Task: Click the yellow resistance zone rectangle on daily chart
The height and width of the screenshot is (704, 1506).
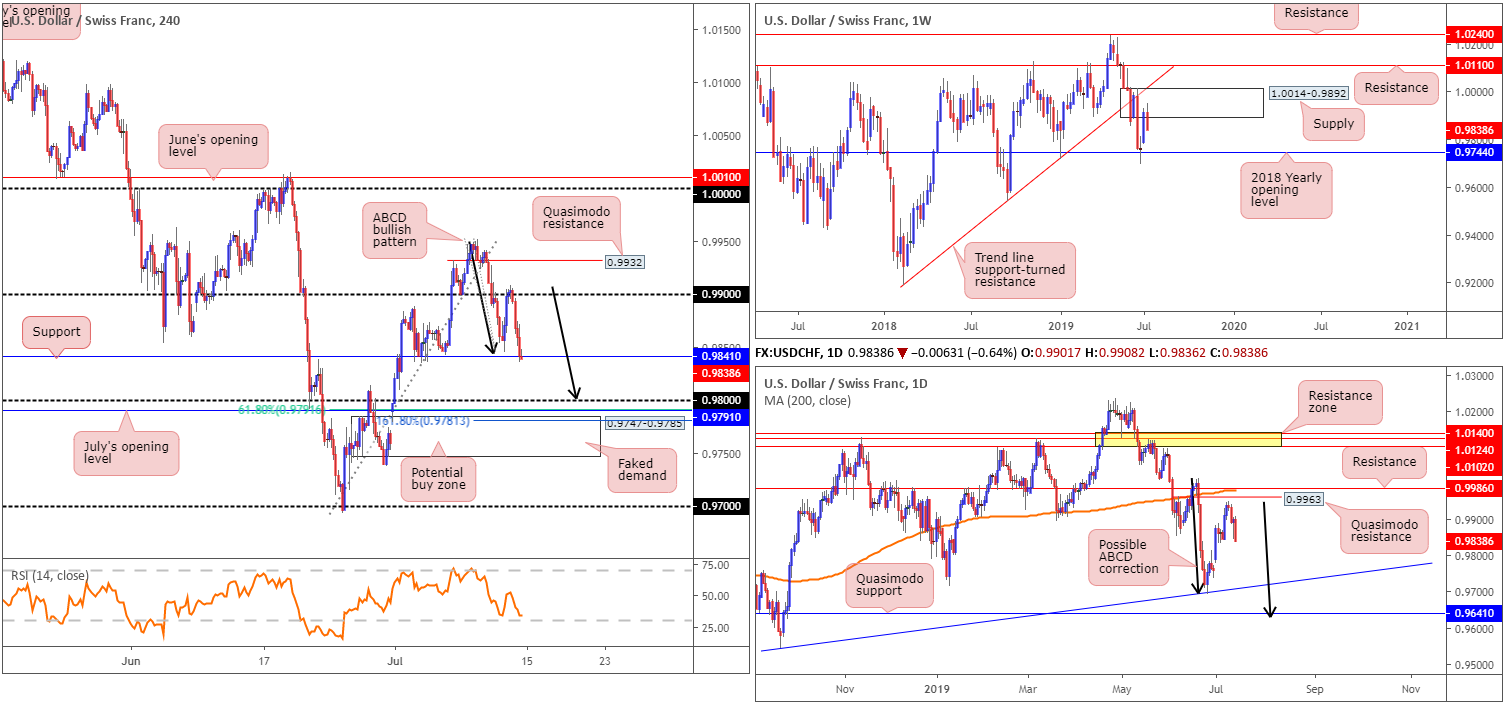Action: click(1188, 439)
